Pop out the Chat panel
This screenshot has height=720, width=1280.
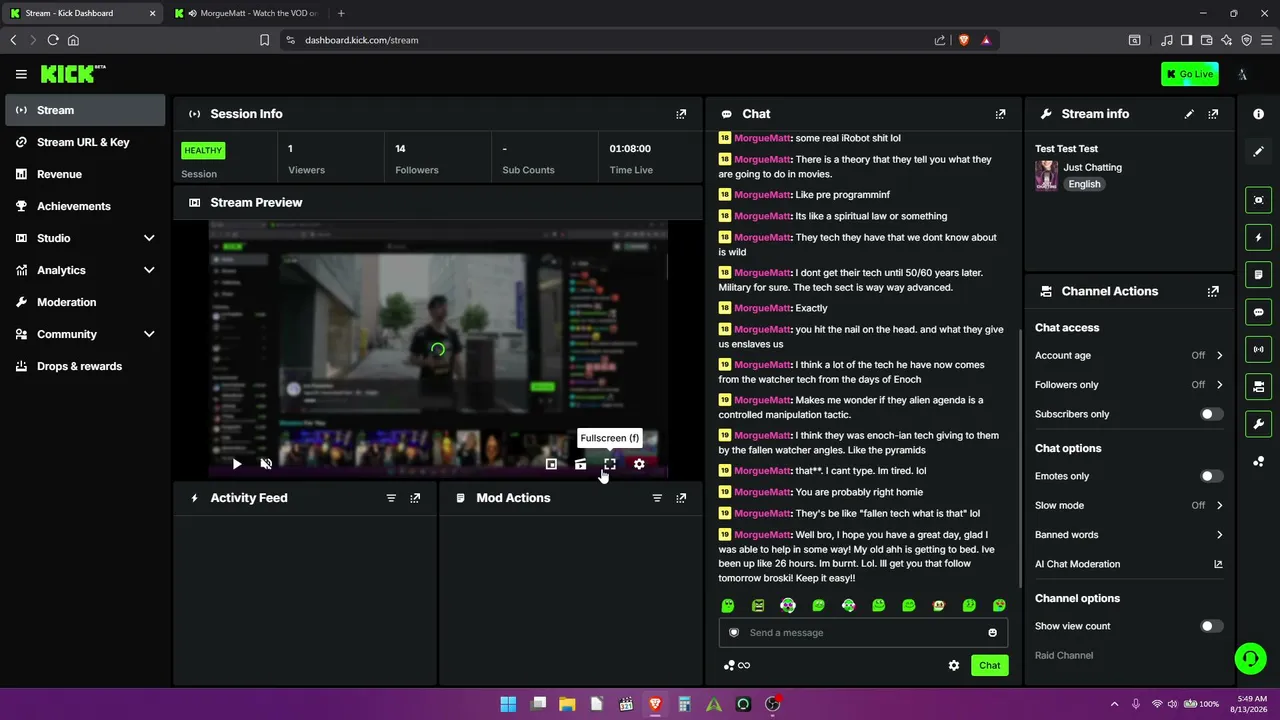(x=1000, y=114)
